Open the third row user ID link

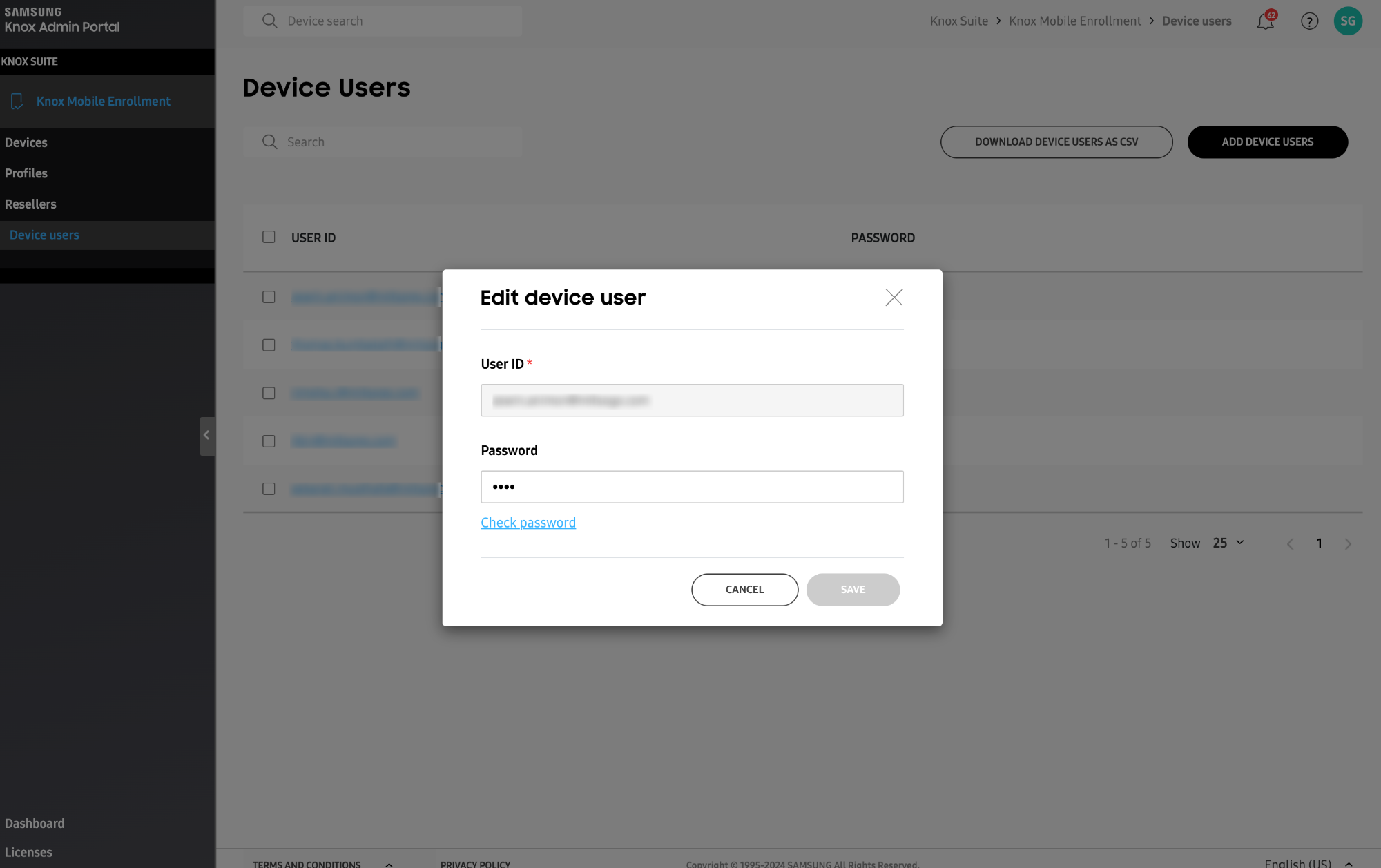pos(355,393)
